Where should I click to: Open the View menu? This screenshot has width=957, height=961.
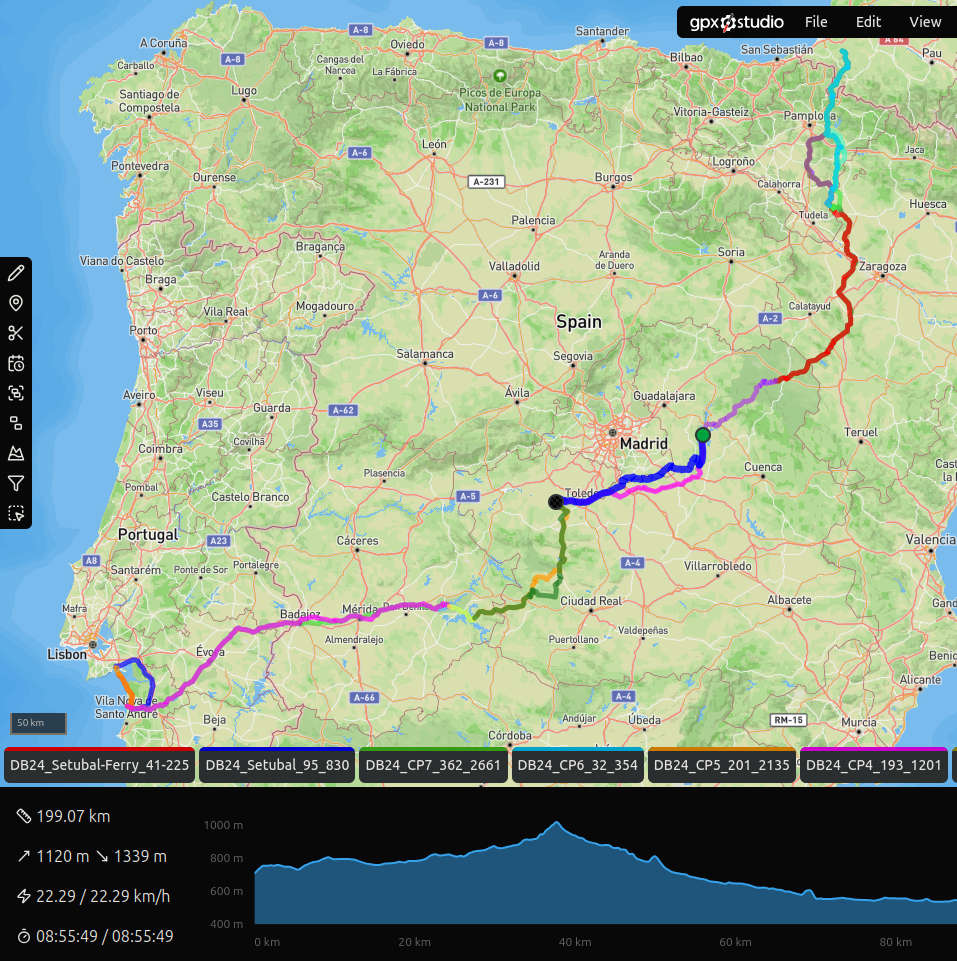pyautogui.click(x=925, y=22)
